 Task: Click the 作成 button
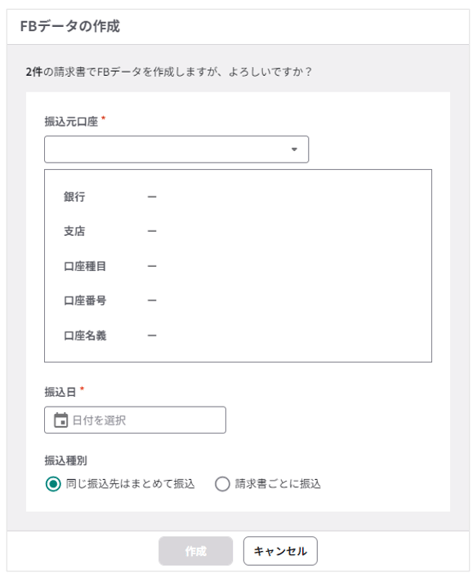[196, 551]
